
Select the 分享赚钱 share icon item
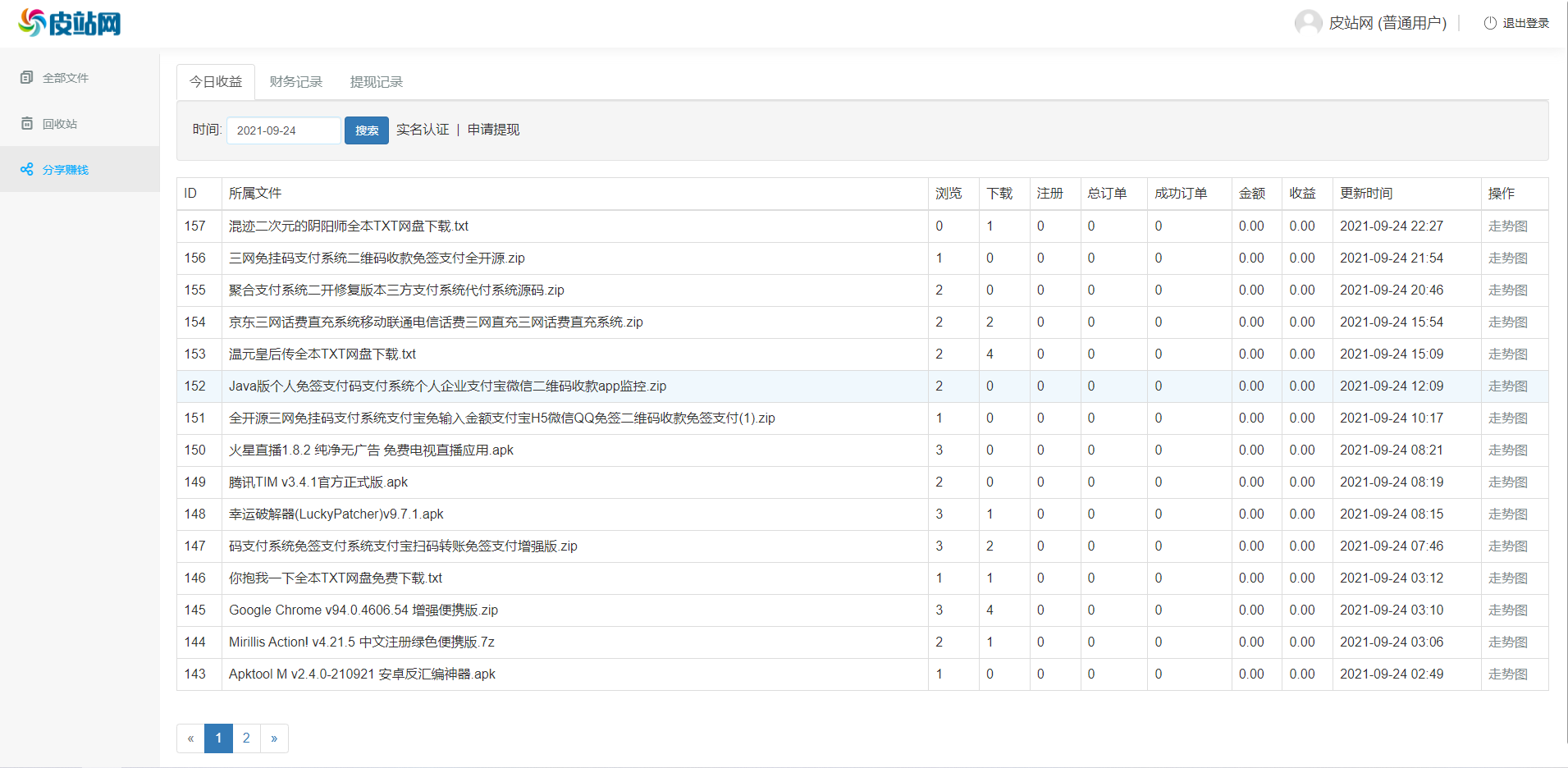pos(27,169)
